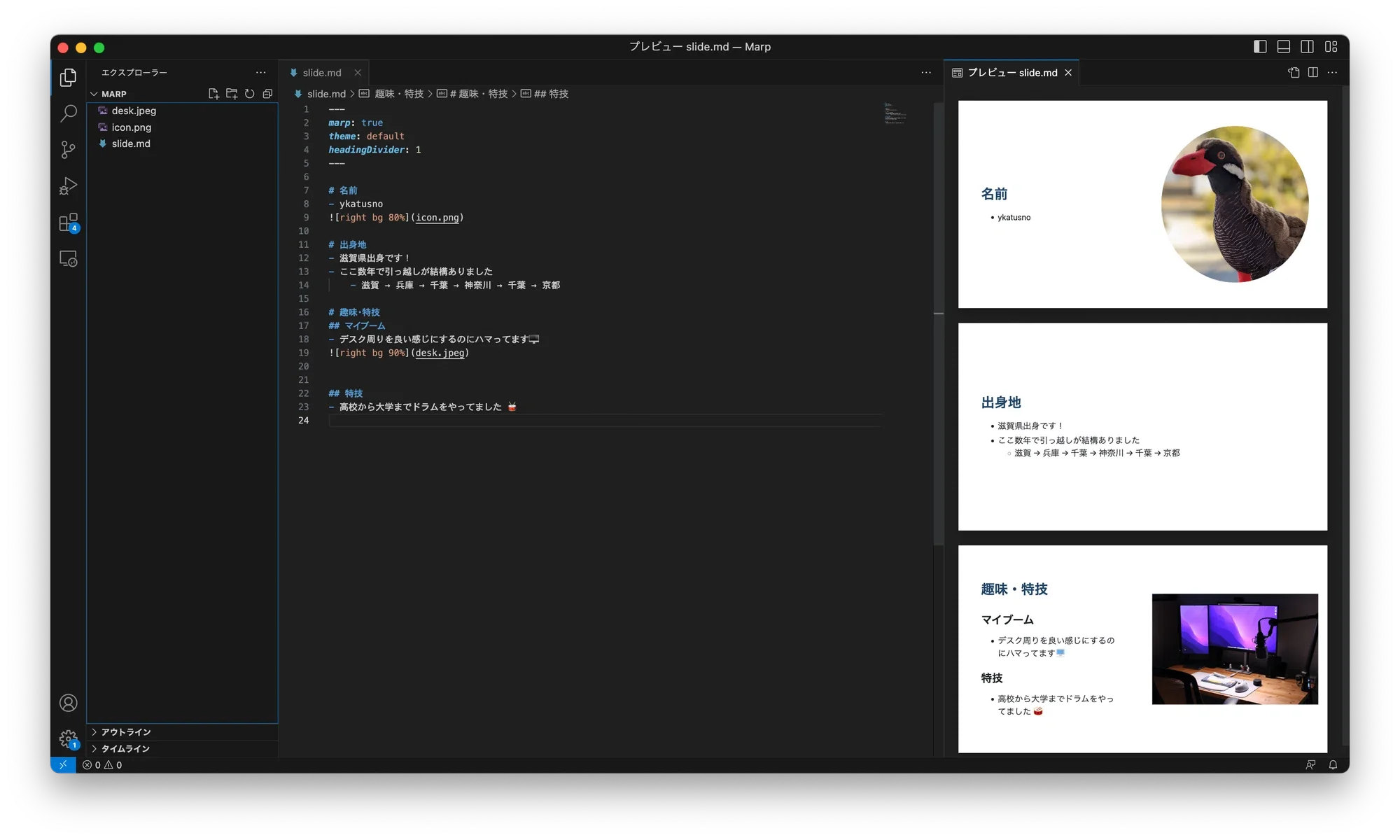1400x840 pixels.
Task: Open the Remote Explorer icon
Action: pyautogui.click(x=68, y=259)
